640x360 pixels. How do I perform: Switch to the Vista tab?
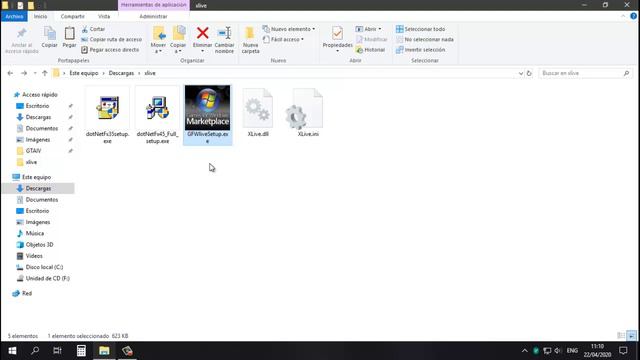coord(104,16)
